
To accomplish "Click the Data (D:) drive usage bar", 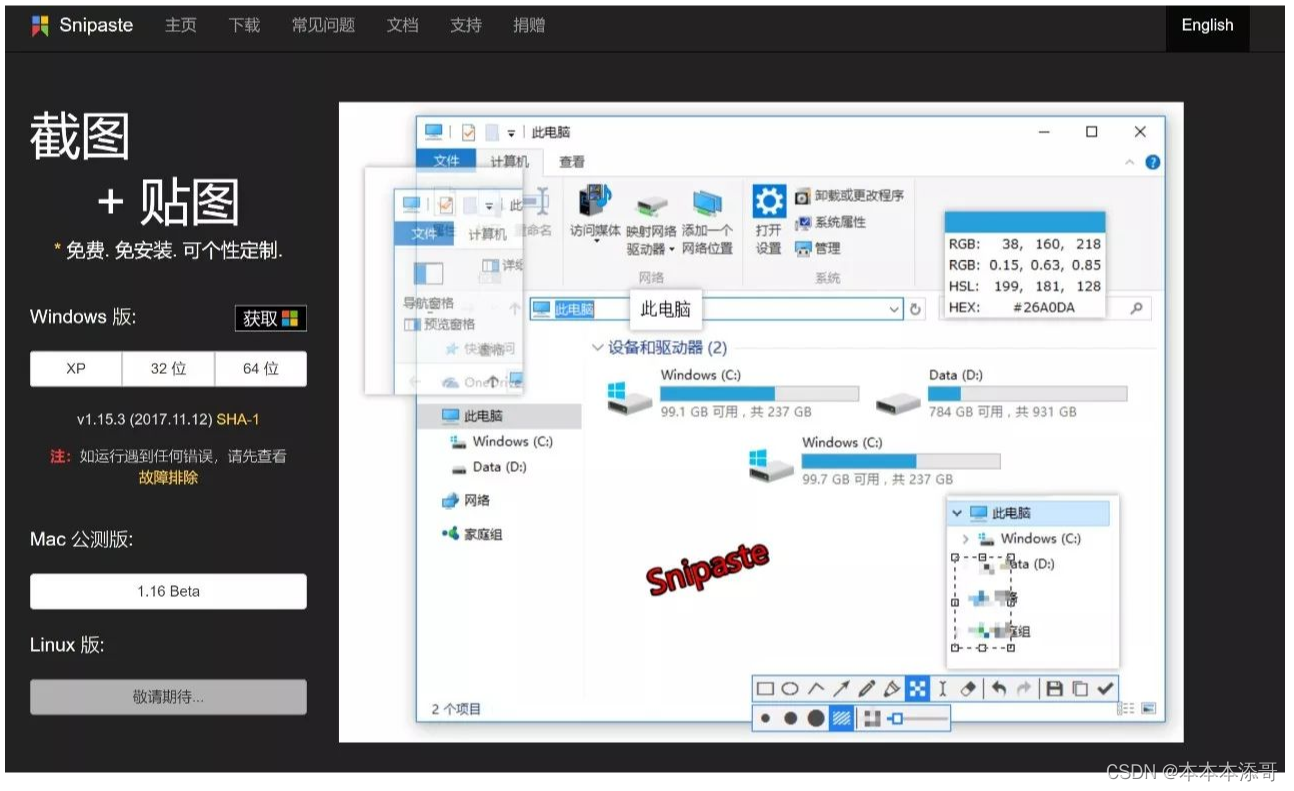I will (1028, 394).
